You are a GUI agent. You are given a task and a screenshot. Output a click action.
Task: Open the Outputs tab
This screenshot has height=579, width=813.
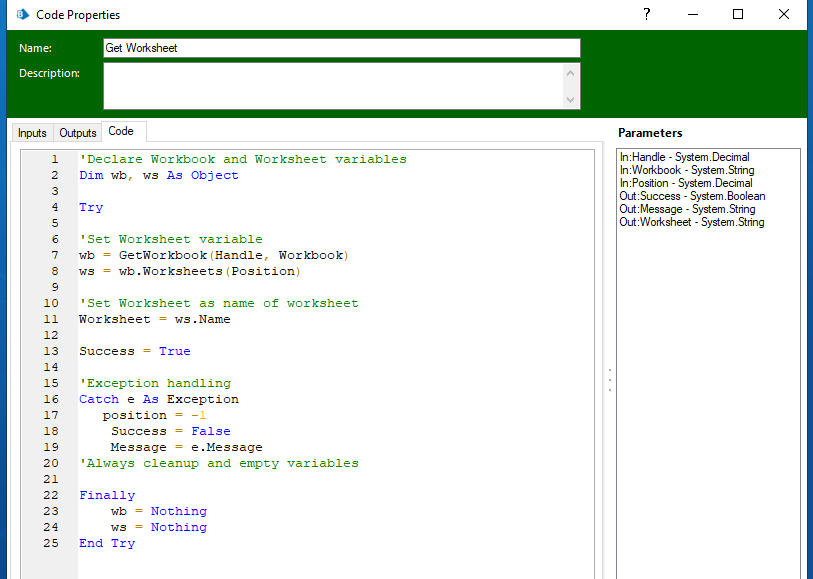[x=78, y=133]
